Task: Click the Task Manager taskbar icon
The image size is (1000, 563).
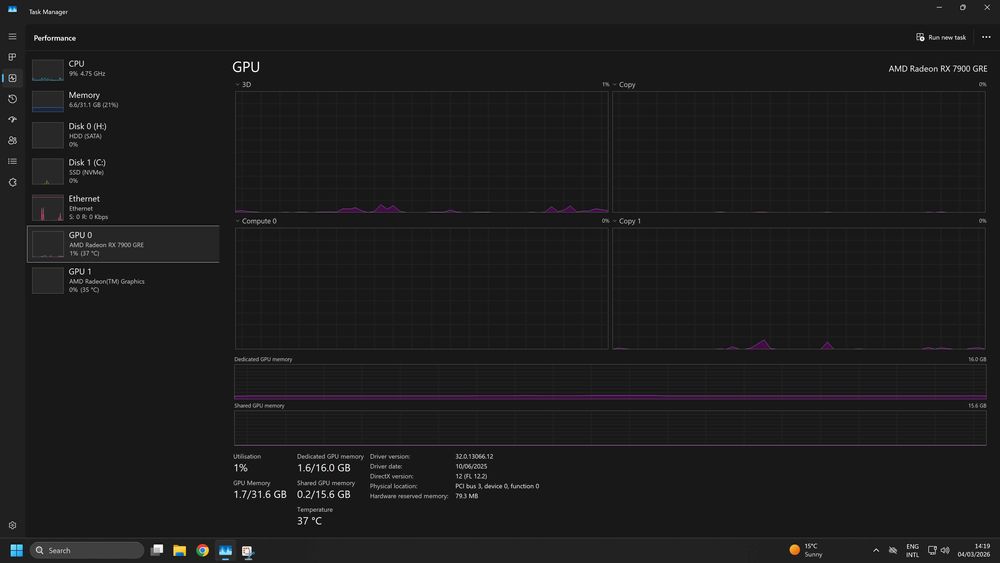Action: pos(225,550)
